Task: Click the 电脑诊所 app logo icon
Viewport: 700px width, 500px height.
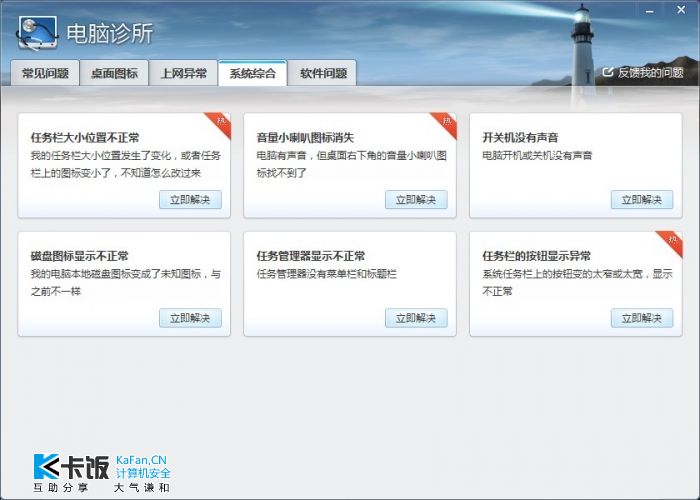Action: (x=38, y=33)
